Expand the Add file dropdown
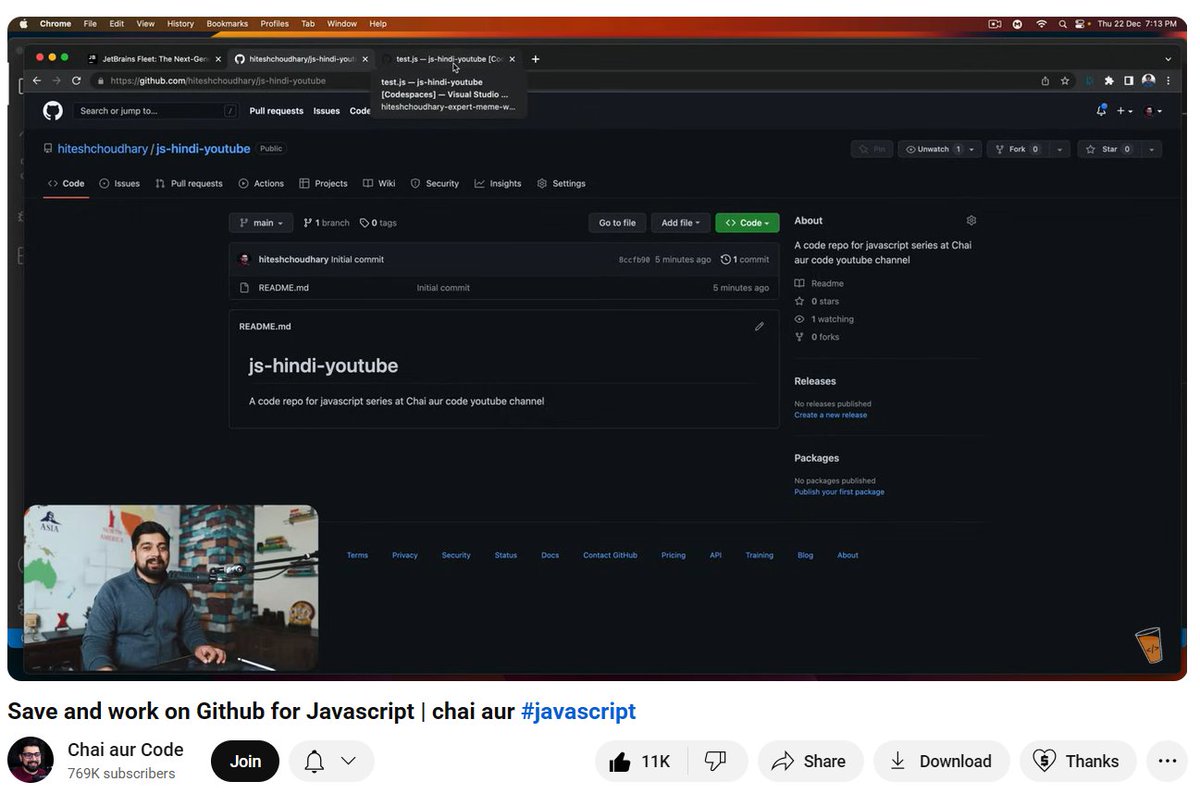This screenshot has height=794, width=1200. point(680,223)
